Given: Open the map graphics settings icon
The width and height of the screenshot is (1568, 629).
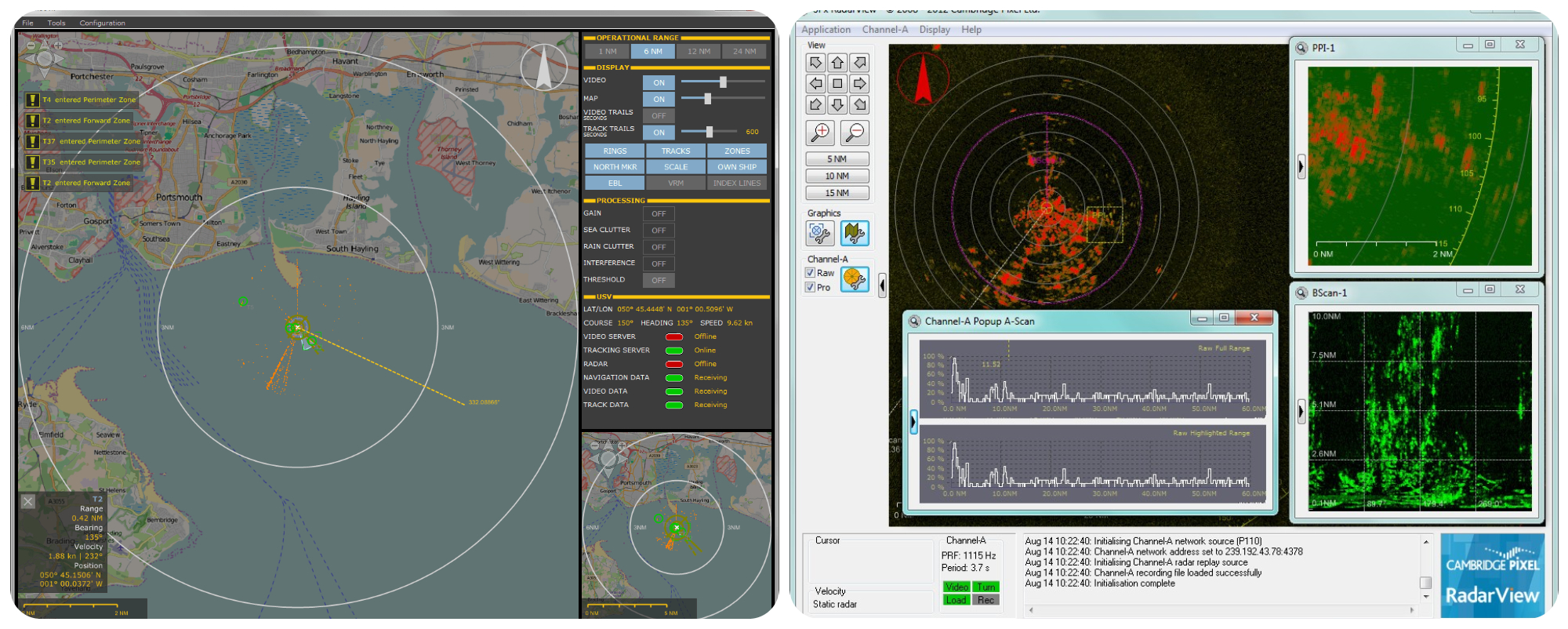Looking at the screenshot, I should click(x=855, y=233).
